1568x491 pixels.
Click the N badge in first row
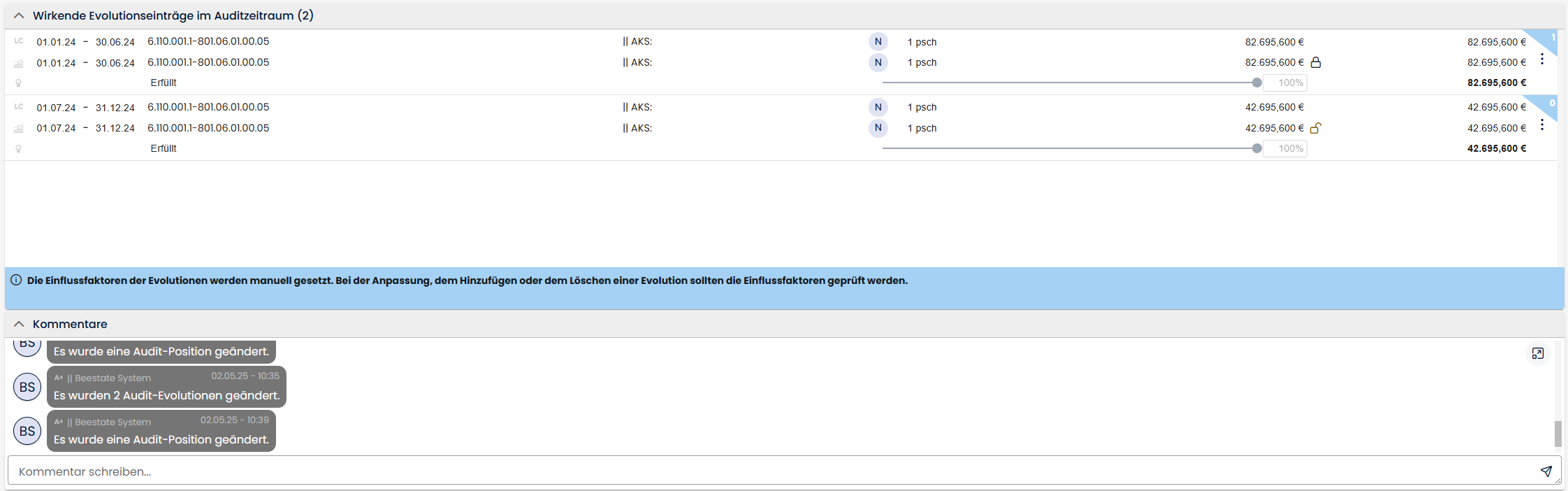878,42
